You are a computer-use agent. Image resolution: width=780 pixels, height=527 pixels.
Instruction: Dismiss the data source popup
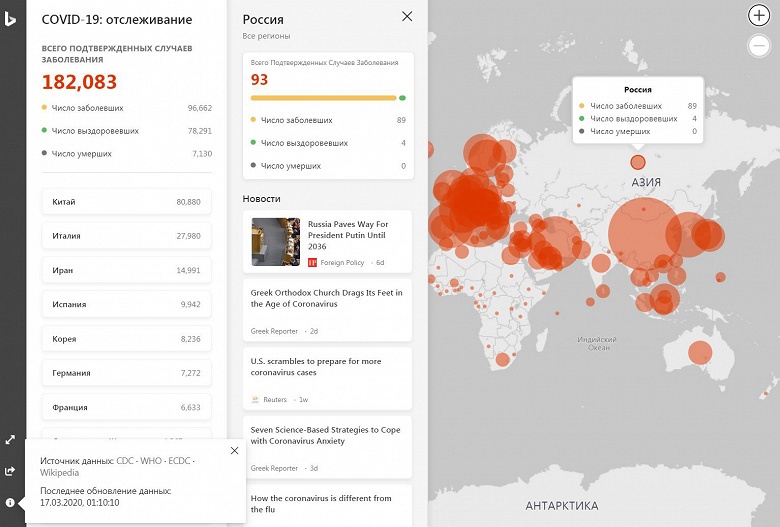pos(234,451)
